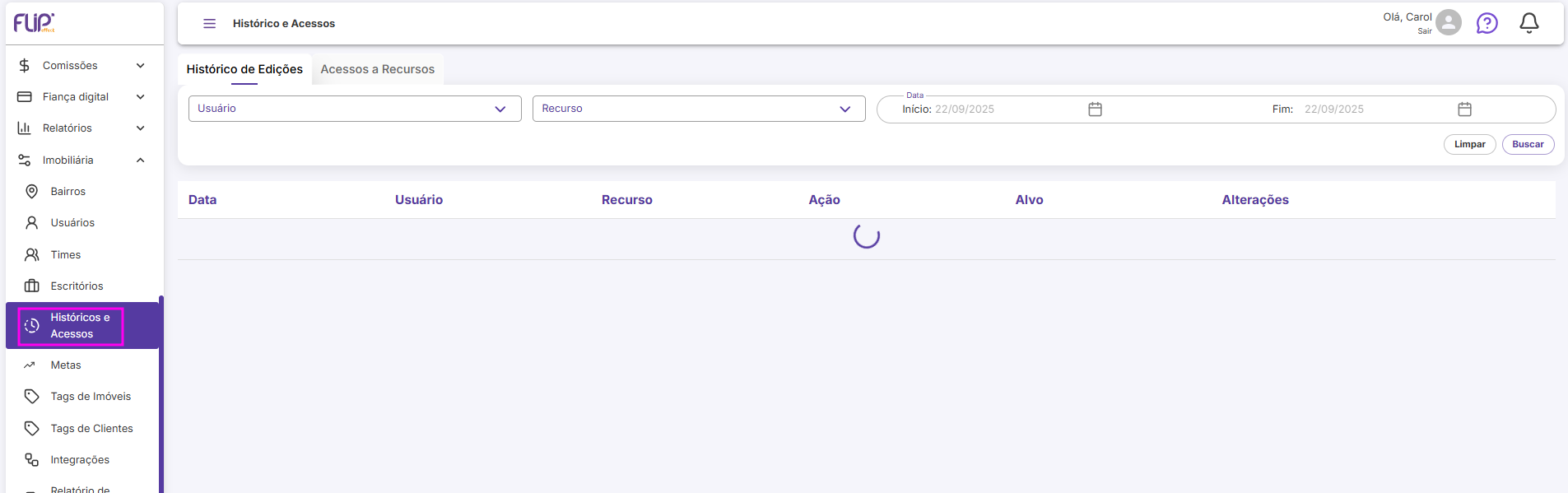
Task: Click the Data column header
Action: [x=202, y=200]
